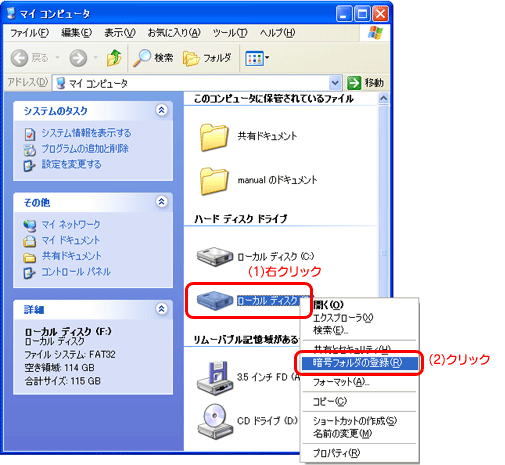Select the Local Disk (C:) drive icon

point(215,256)
